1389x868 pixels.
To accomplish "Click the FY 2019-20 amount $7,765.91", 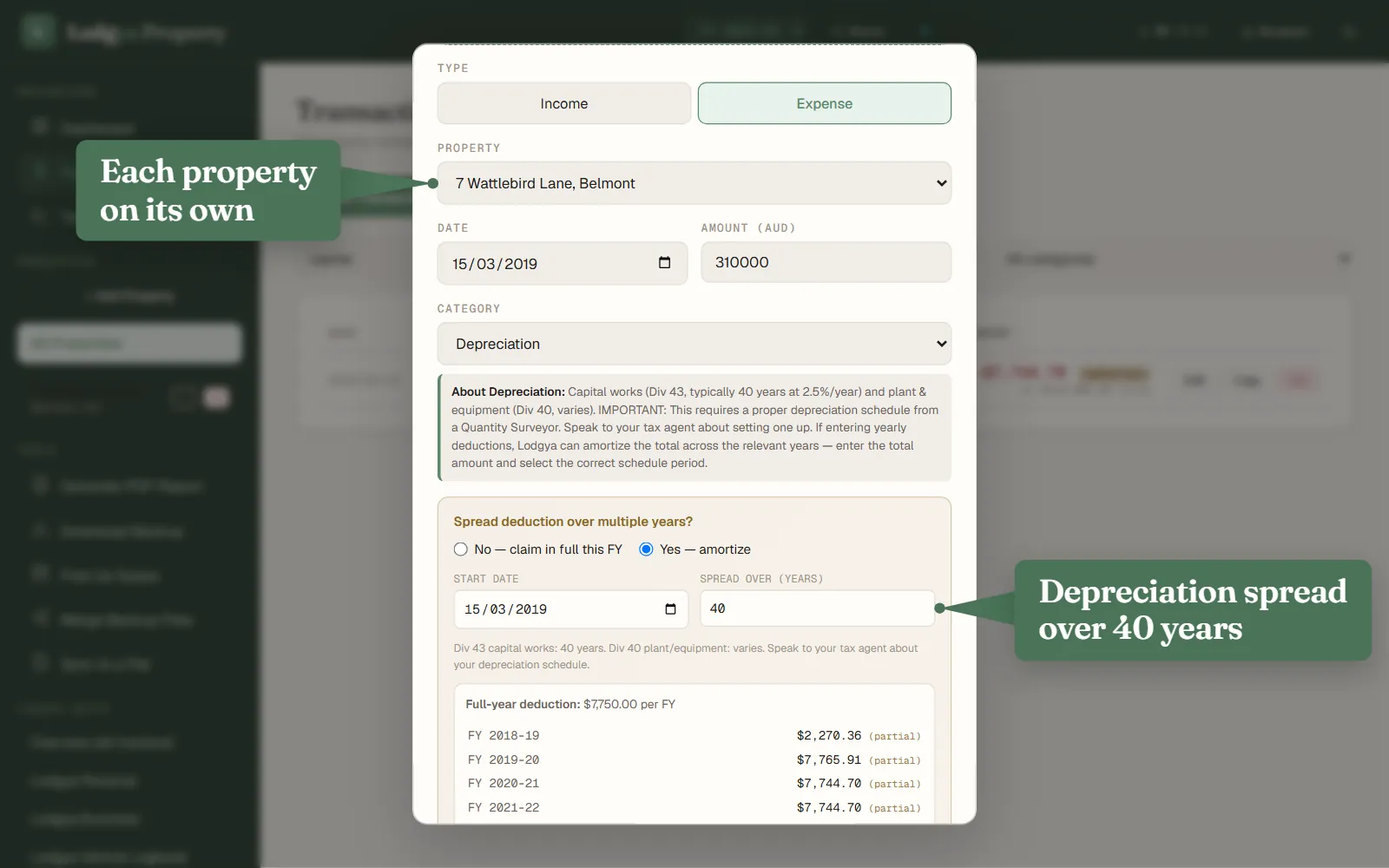I will point(829,759).
